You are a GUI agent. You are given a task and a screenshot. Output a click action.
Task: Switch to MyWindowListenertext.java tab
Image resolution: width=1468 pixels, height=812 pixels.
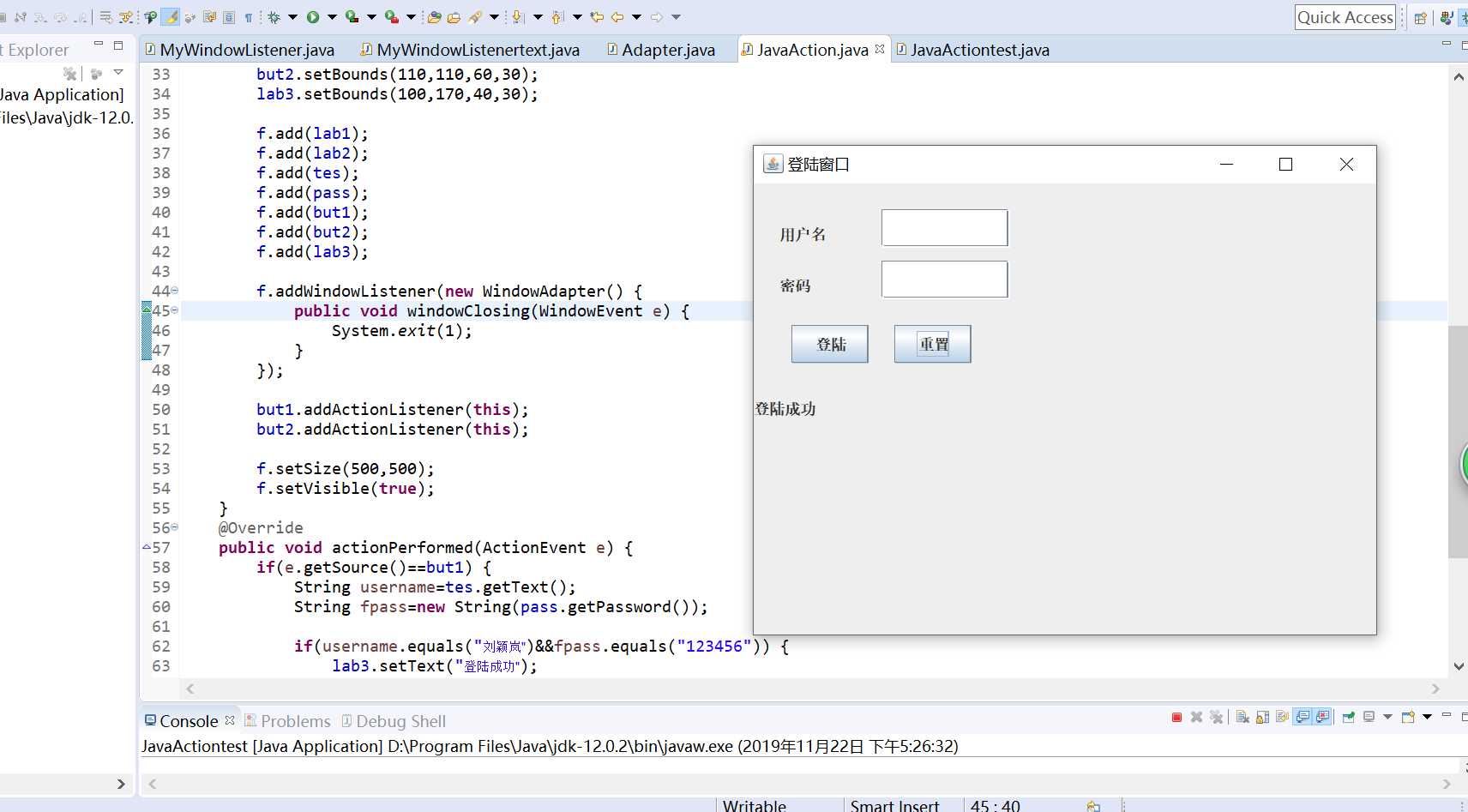pos(470,50)
